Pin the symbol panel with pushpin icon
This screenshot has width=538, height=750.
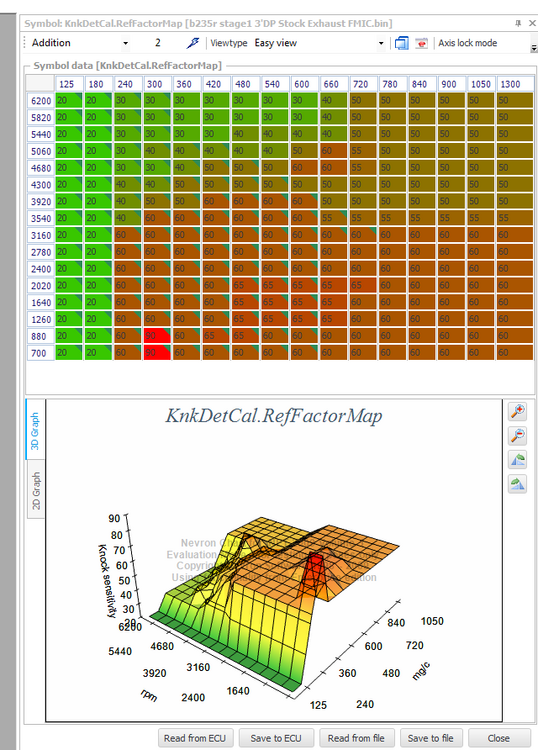pyautogui.click(x=518, y=23)
